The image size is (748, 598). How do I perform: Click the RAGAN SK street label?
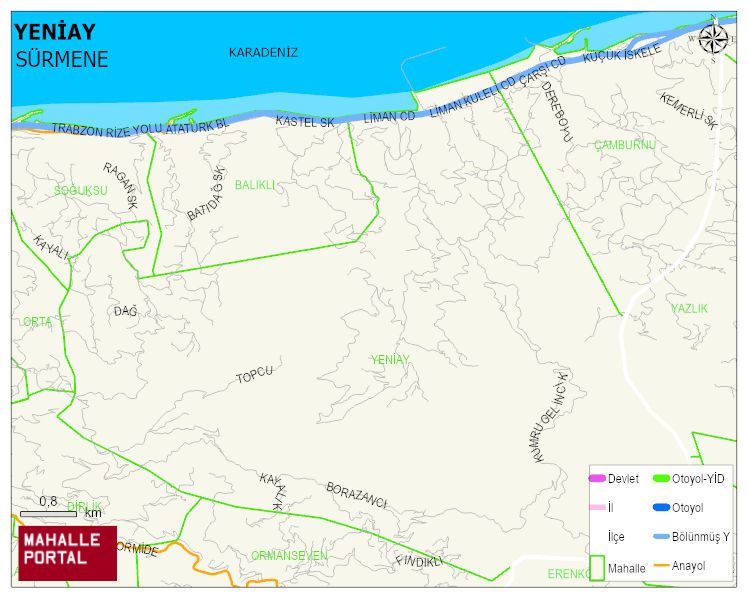tap(120, 186)
